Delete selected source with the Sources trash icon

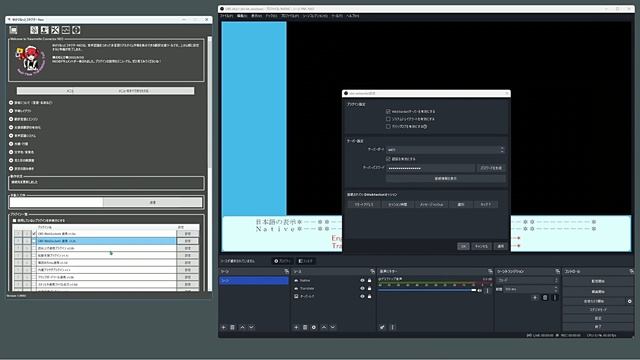305,327
